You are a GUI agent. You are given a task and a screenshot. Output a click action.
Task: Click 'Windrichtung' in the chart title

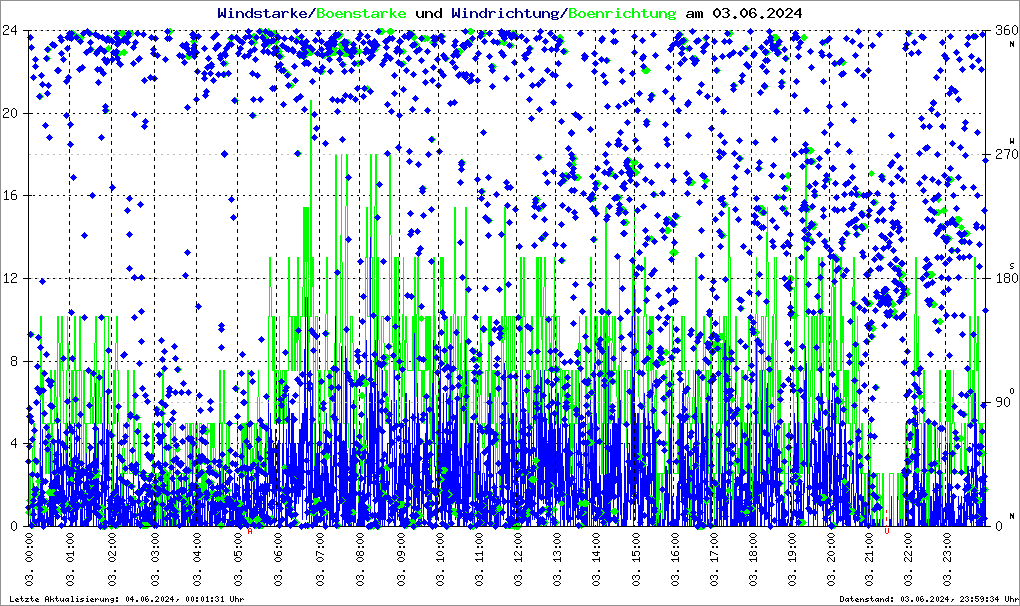tap(505, 13)
